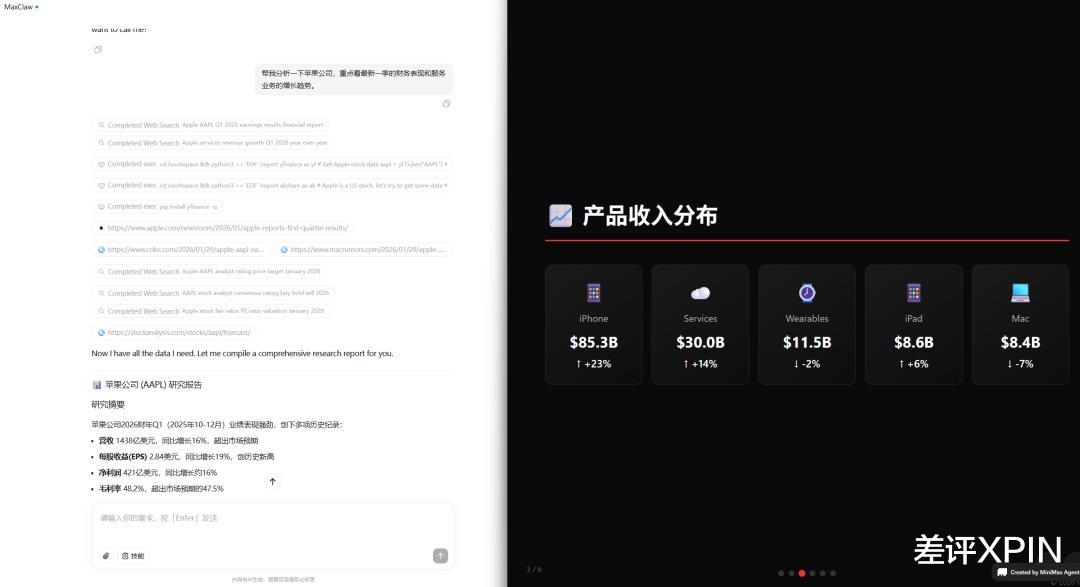This screenshot has width=1080, height=587.
Task: Click the 研究摘要 subheading
Action: (x=108, y=404)
